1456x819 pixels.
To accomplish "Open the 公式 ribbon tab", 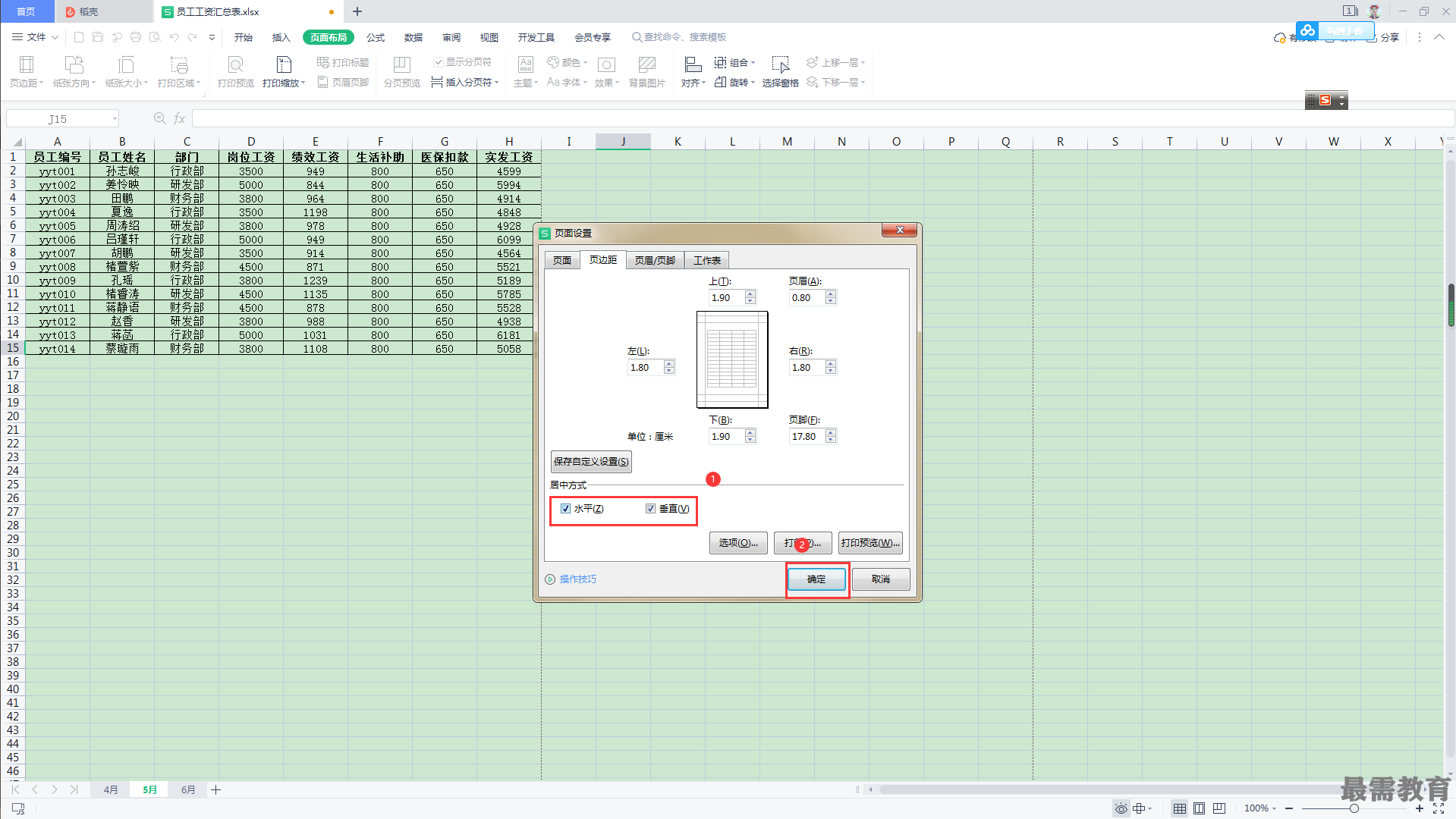I will (x=375, y=37).
